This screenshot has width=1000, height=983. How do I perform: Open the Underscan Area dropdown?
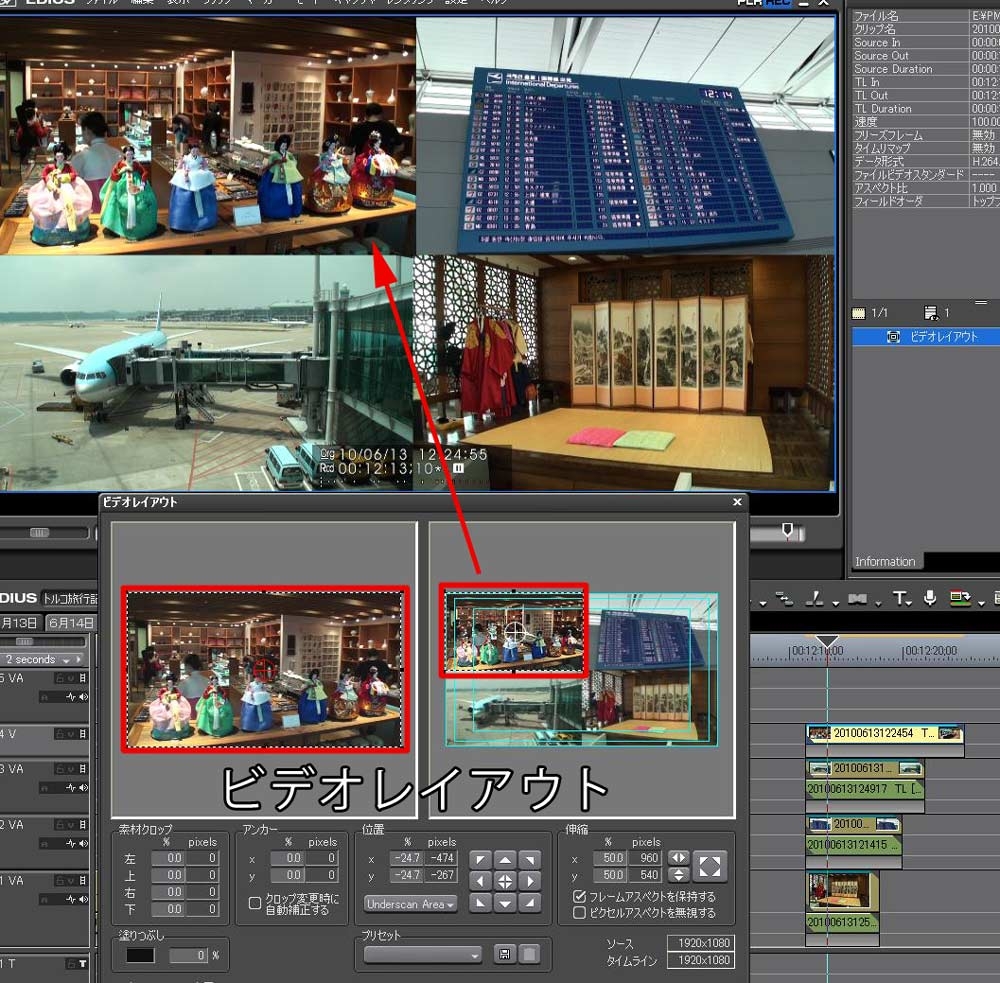click(410, 904)
